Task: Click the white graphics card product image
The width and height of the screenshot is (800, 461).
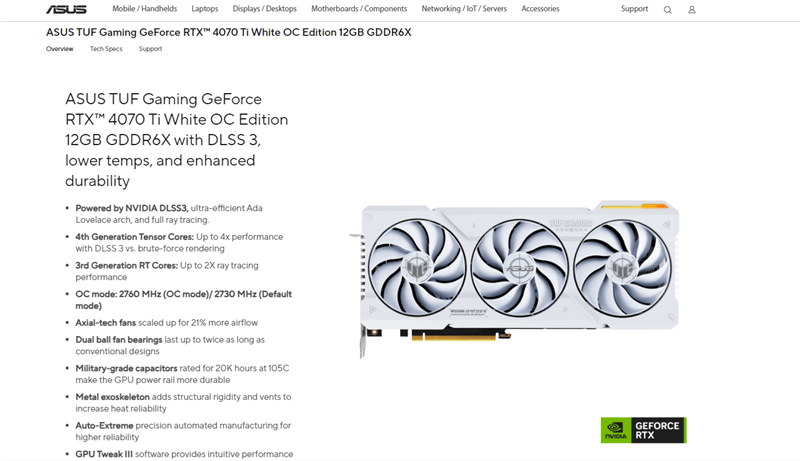Action: (515, 278)
